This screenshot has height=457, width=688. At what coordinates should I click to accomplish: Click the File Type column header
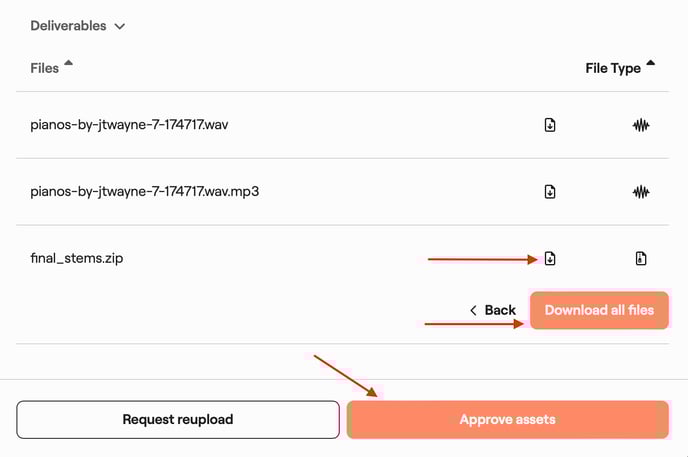[x=613, y=68]
